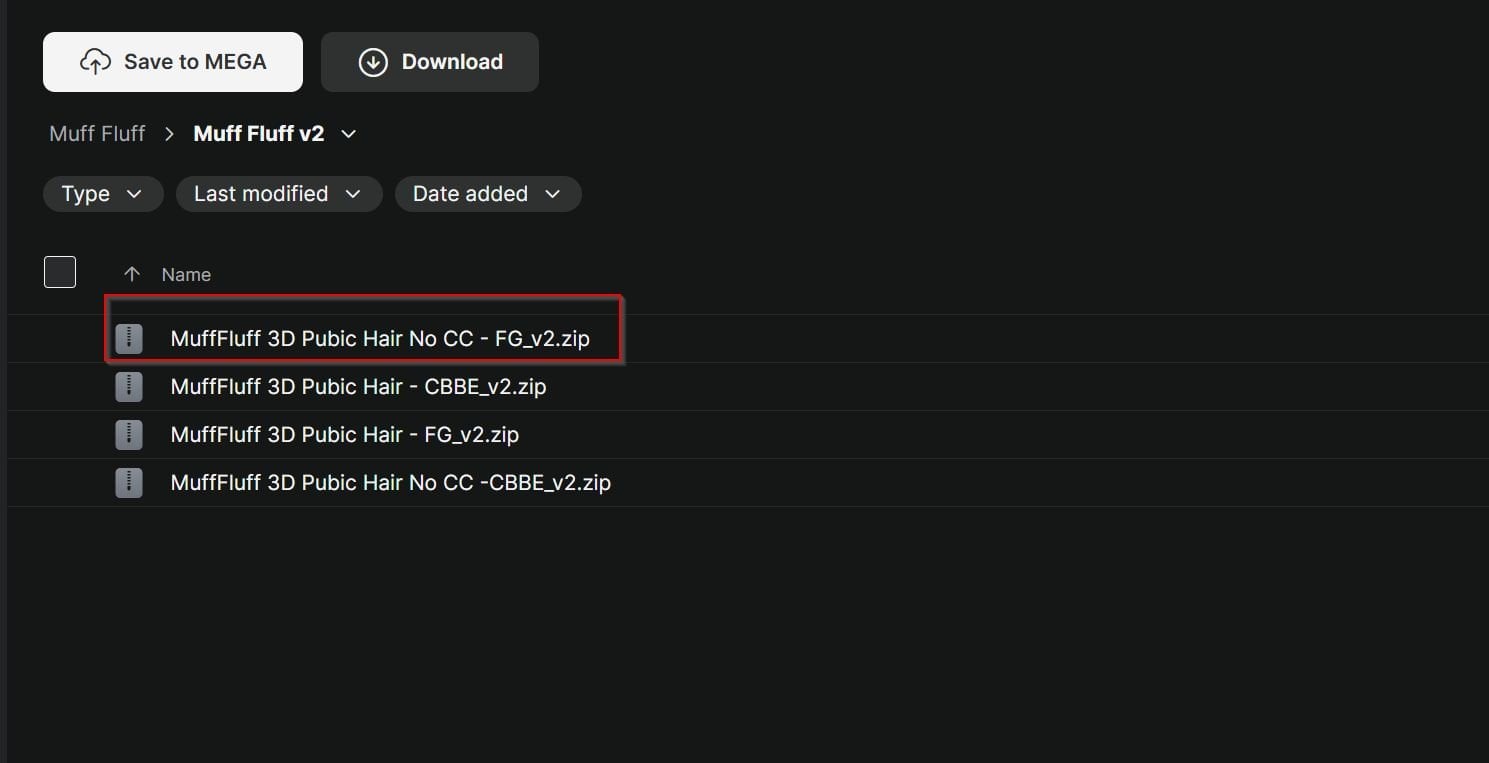Open the Type filter dropdown
The width and height of the screenshot is (1489, 763).
click(103, 194)
